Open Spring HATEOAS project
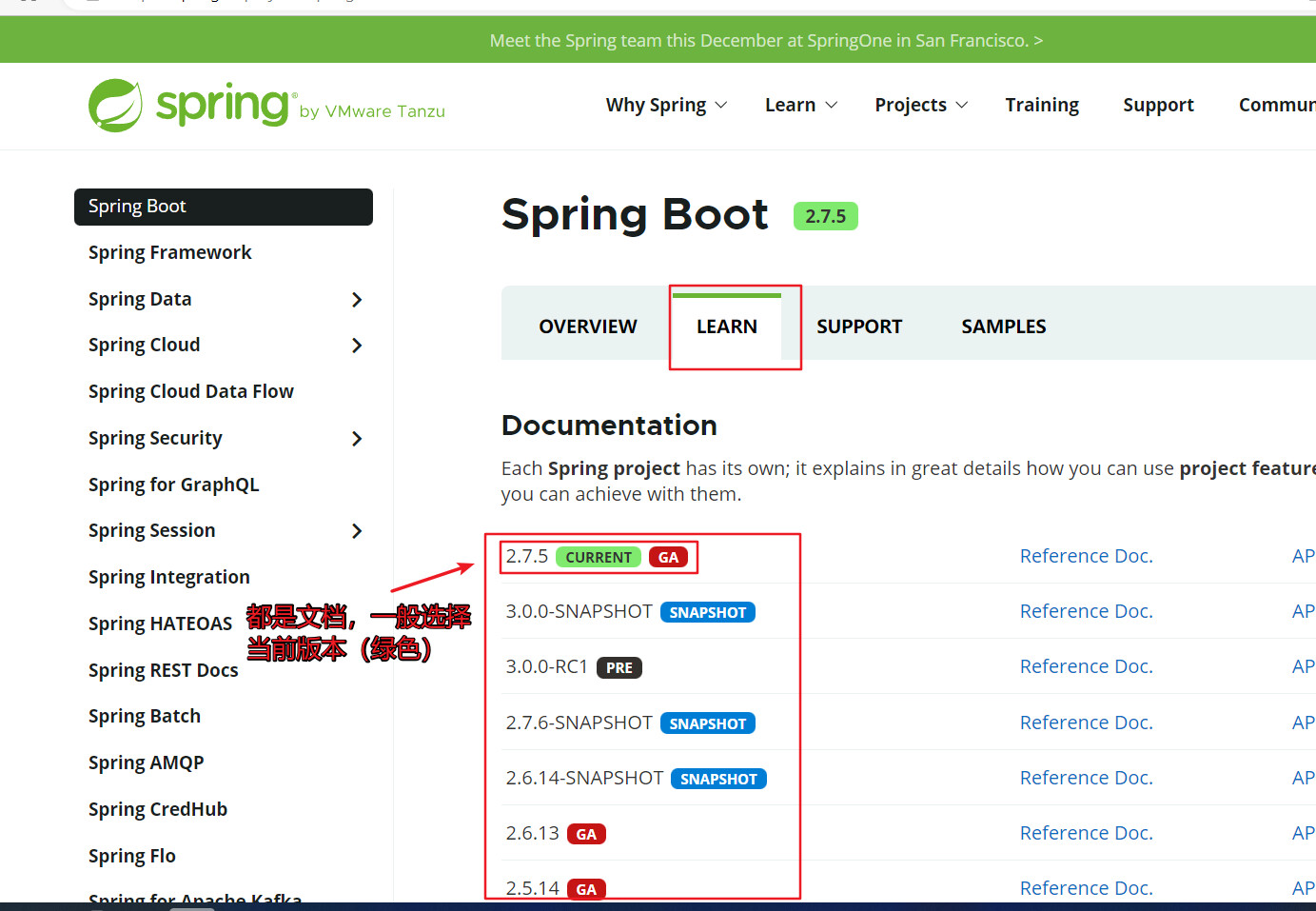 (x=161, y=624)
